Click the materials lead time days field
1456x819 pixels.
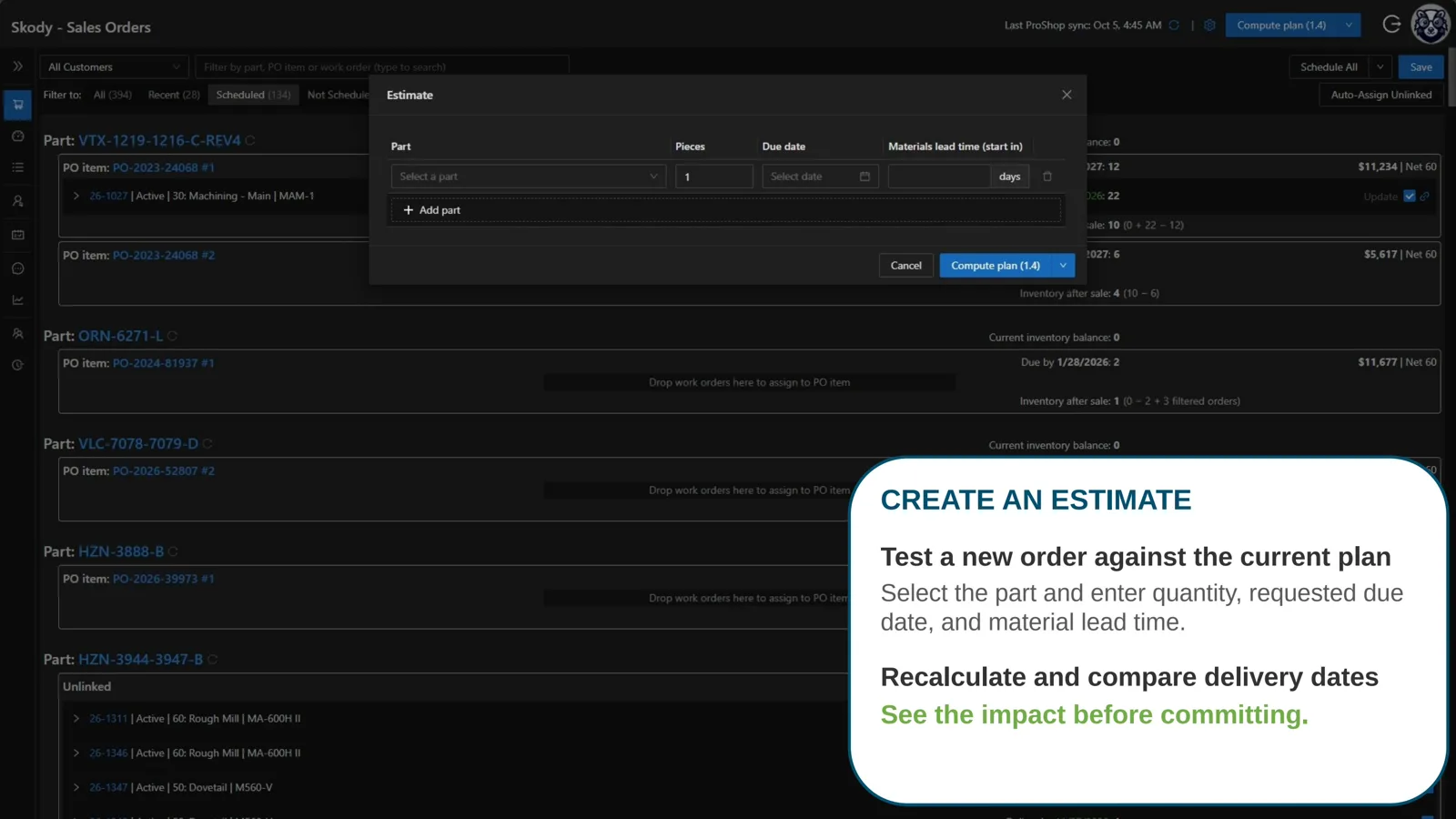coord(939,177)
